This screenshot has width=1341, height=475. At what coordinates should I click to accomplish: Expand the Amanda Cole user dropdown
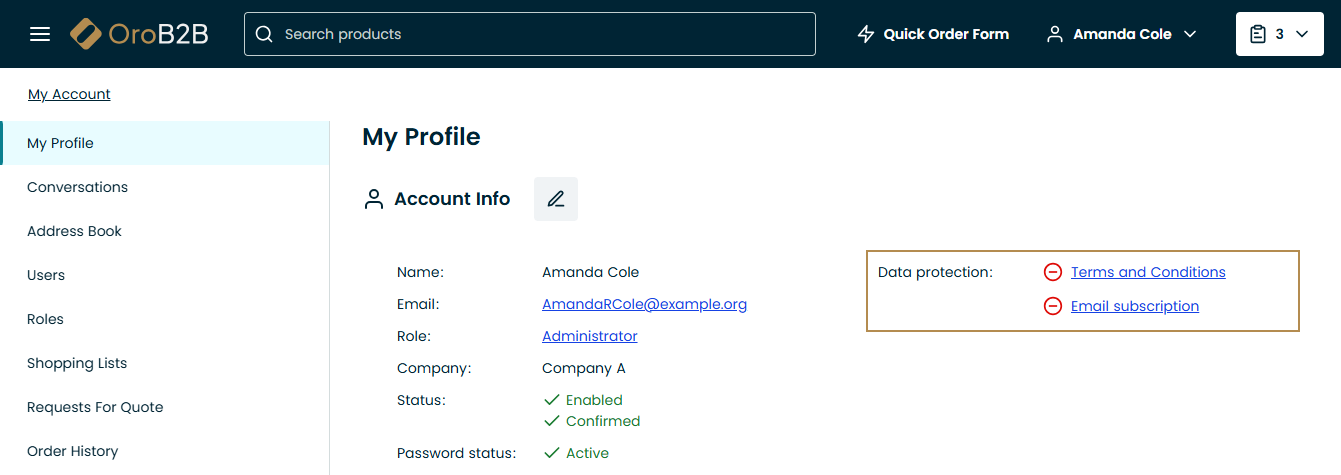pos(1190,34)
